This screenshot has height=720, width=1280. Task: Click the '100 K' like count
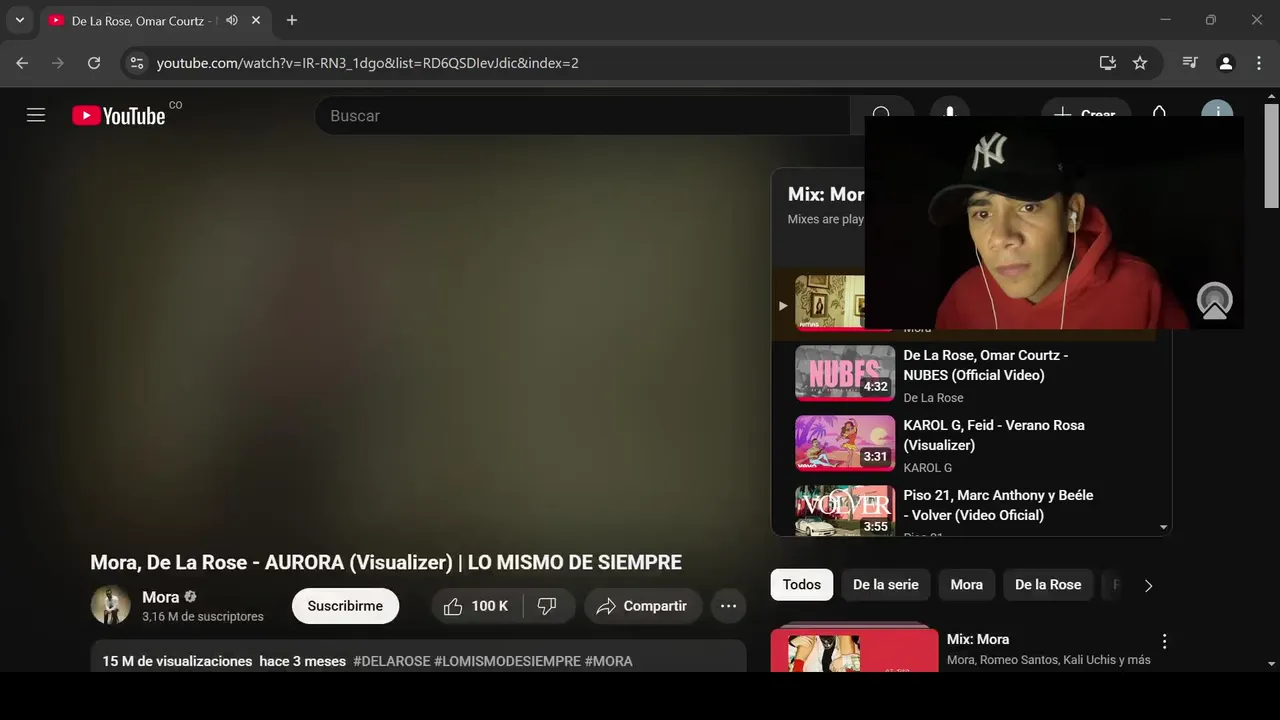pyautogui.click(x=490, y=606)
